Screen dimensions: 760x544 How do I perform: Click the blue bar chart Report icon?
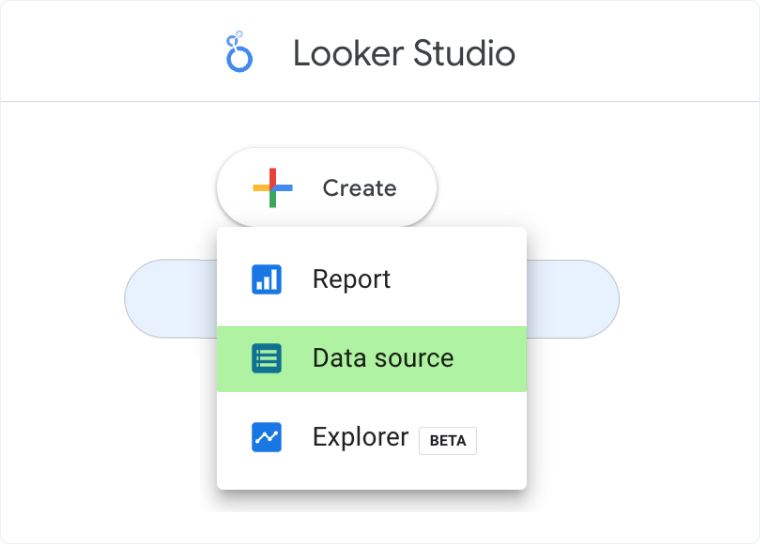[x=267, y=279]
